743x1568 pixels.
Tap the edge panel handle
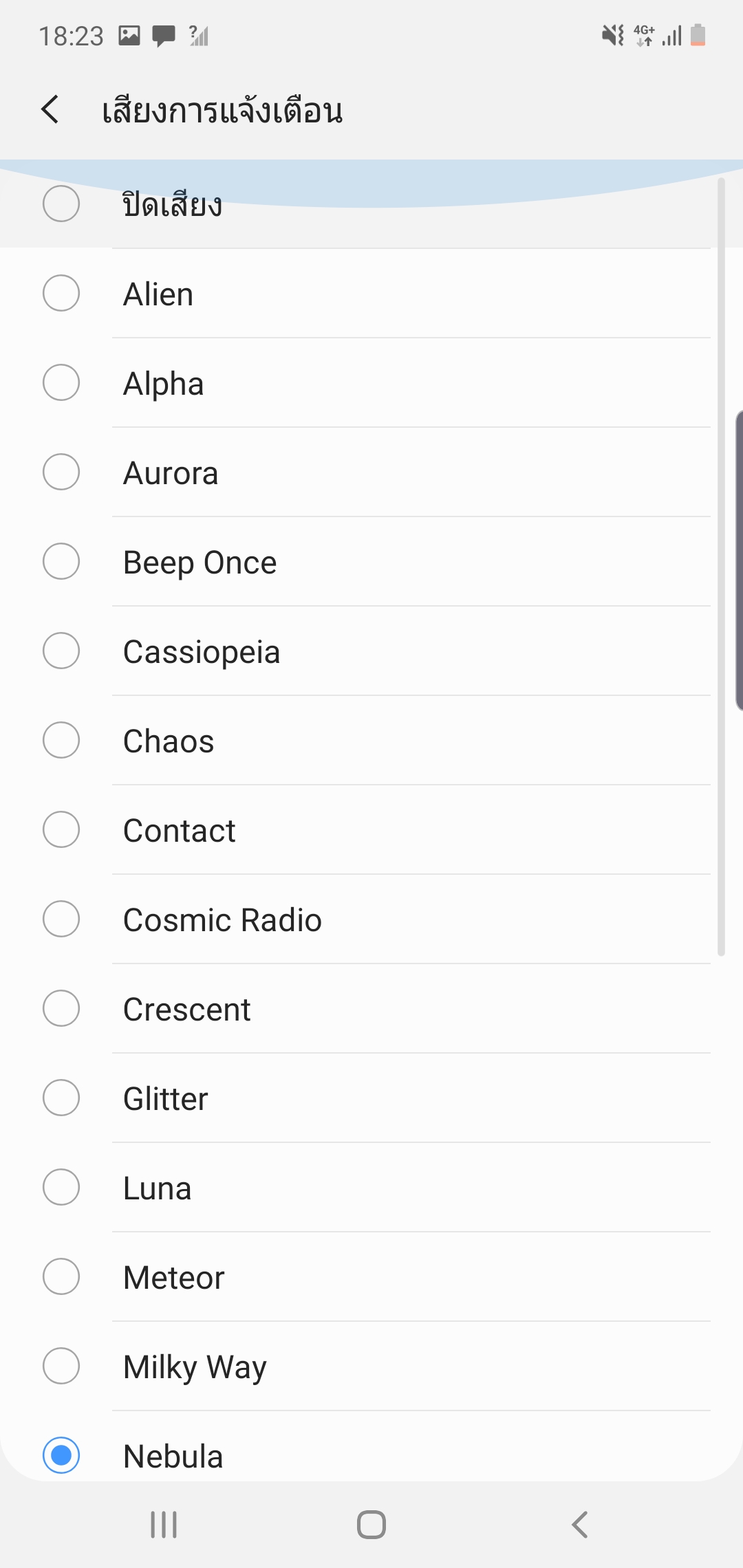pyautogui.click(x=739, y=560)
